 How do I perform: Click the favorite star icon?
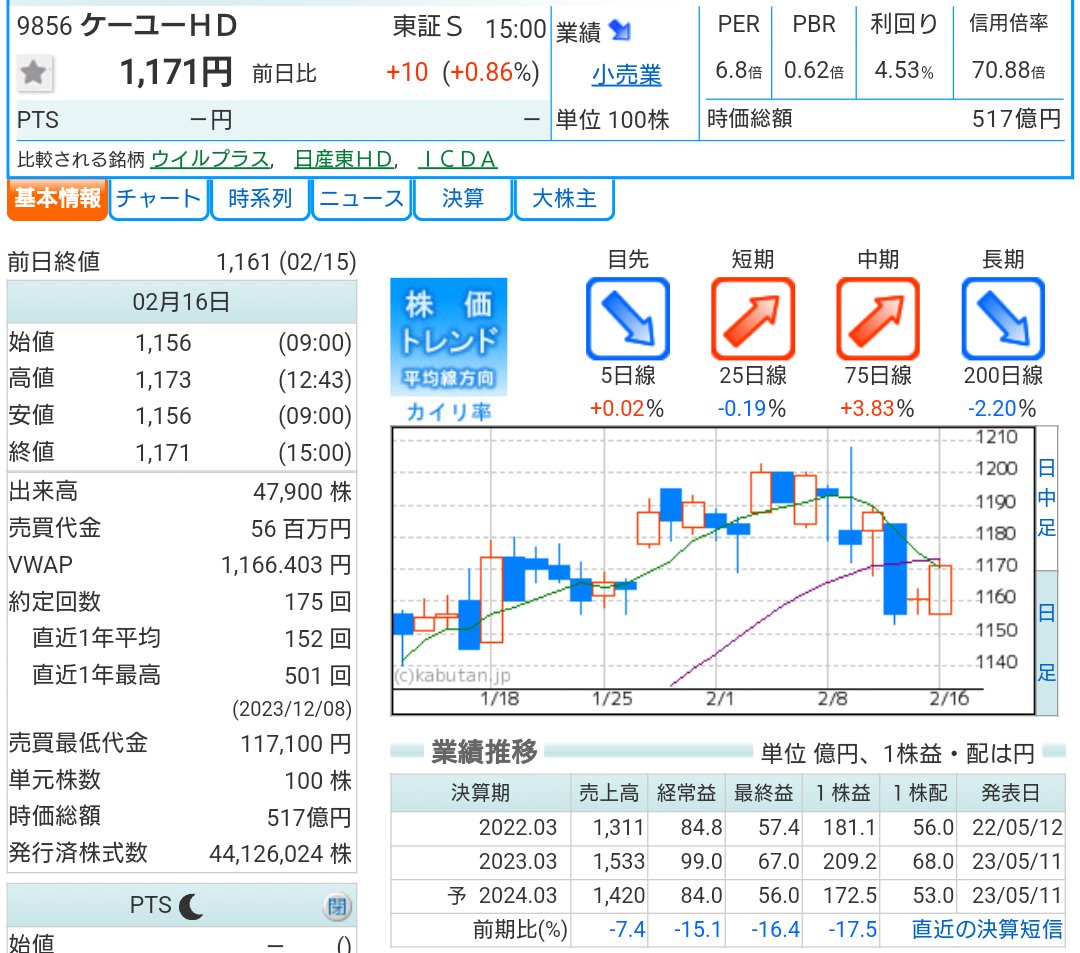[x=33, y=73]
